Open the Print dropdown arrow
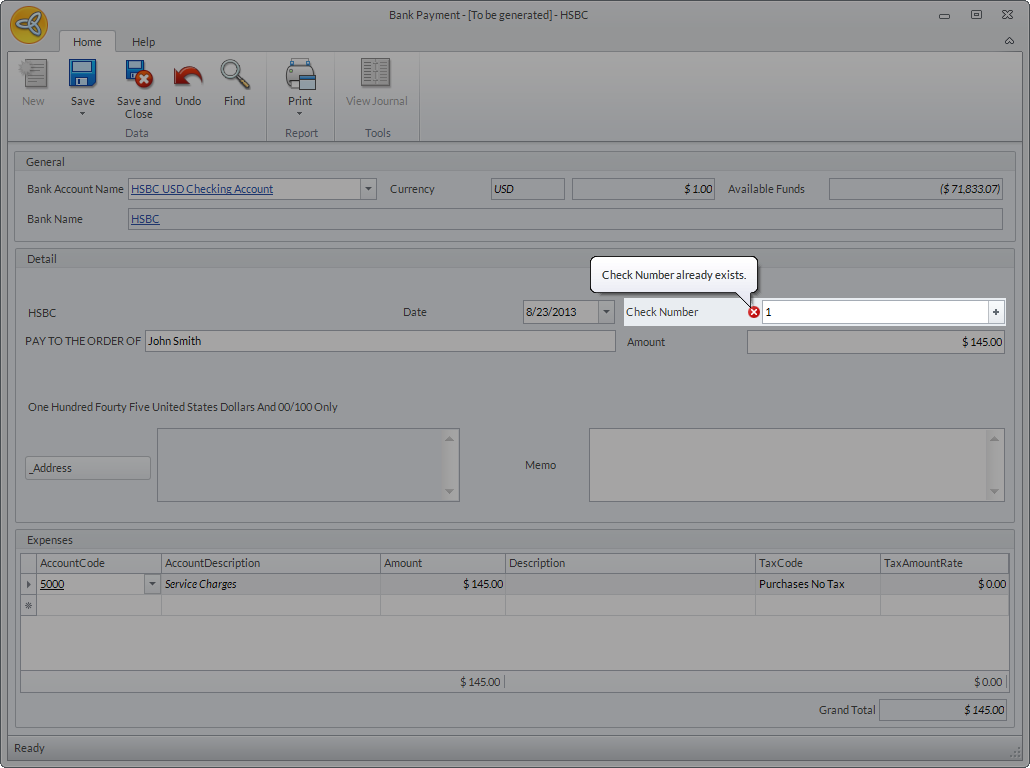The image size is (1030, 768). [x=300, y=114]
